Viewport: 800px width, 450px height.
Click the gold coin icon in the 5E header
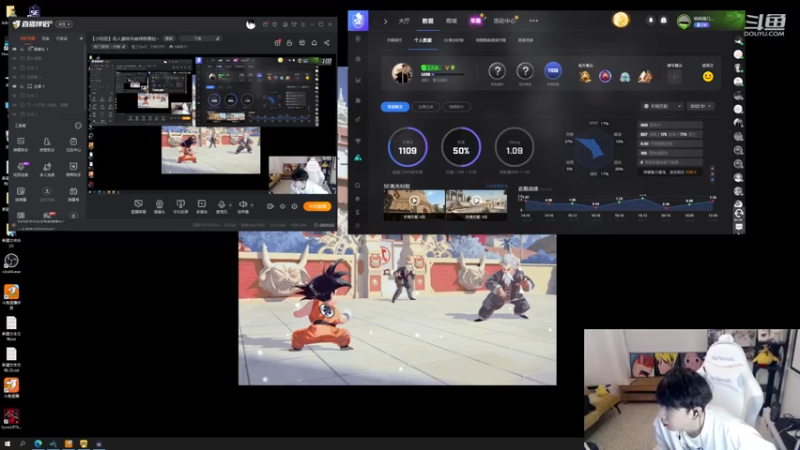pyautogui.click(x=620, y=20)
